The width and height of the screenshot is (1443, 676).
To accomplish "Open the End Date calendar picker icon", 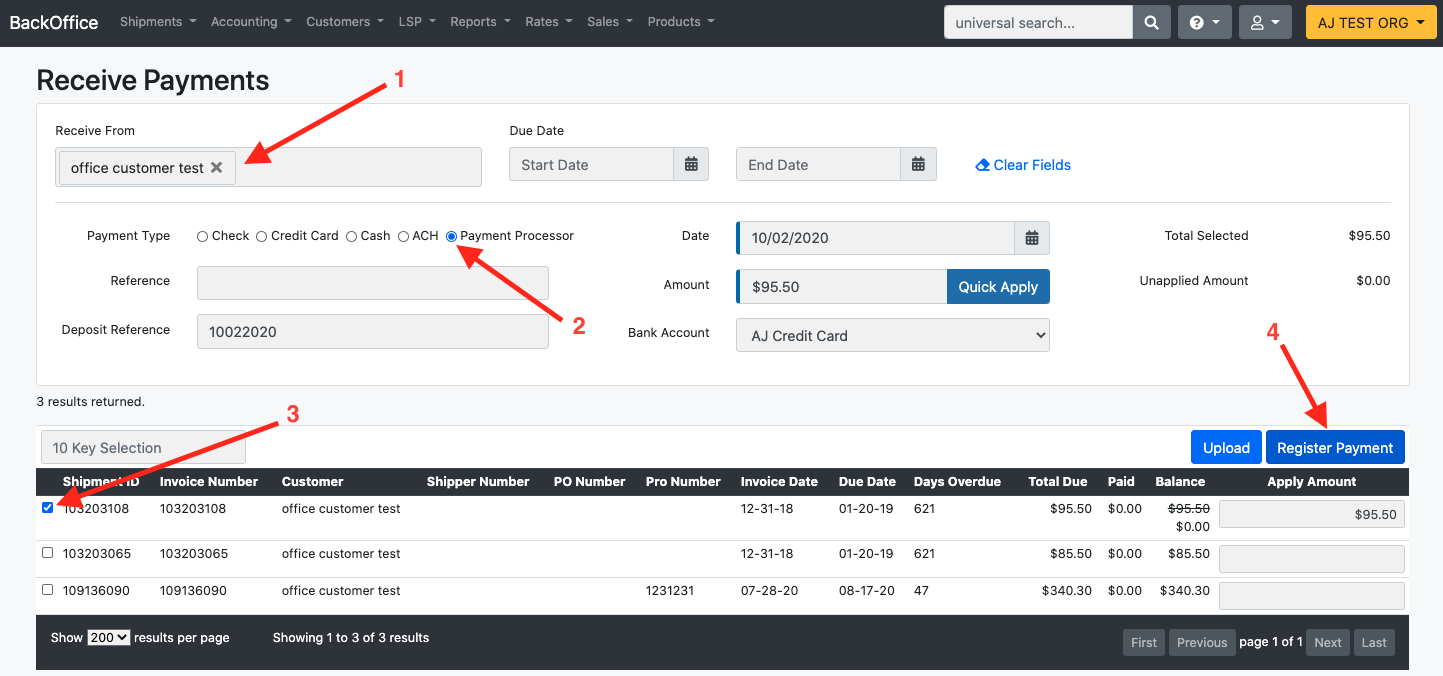I will tap(918, 164).
